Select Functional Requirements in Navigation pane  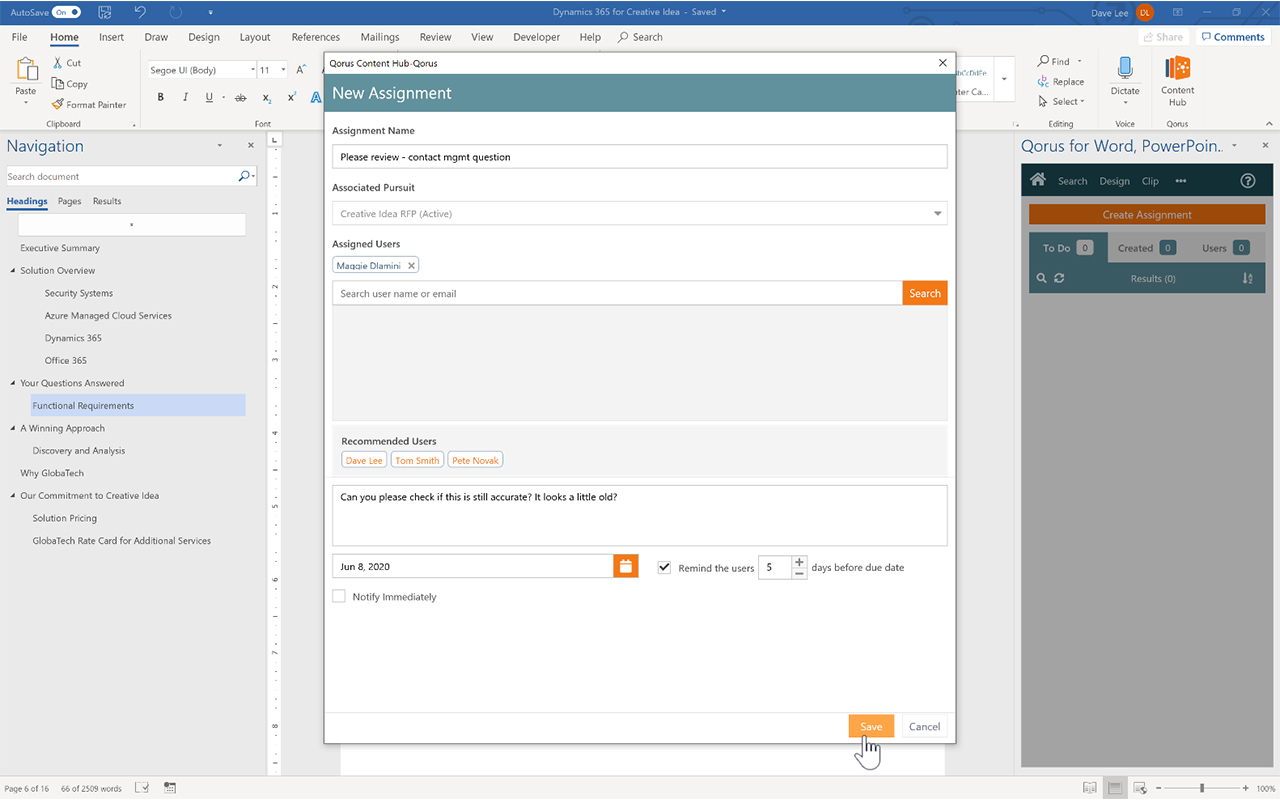click(137, 405)
